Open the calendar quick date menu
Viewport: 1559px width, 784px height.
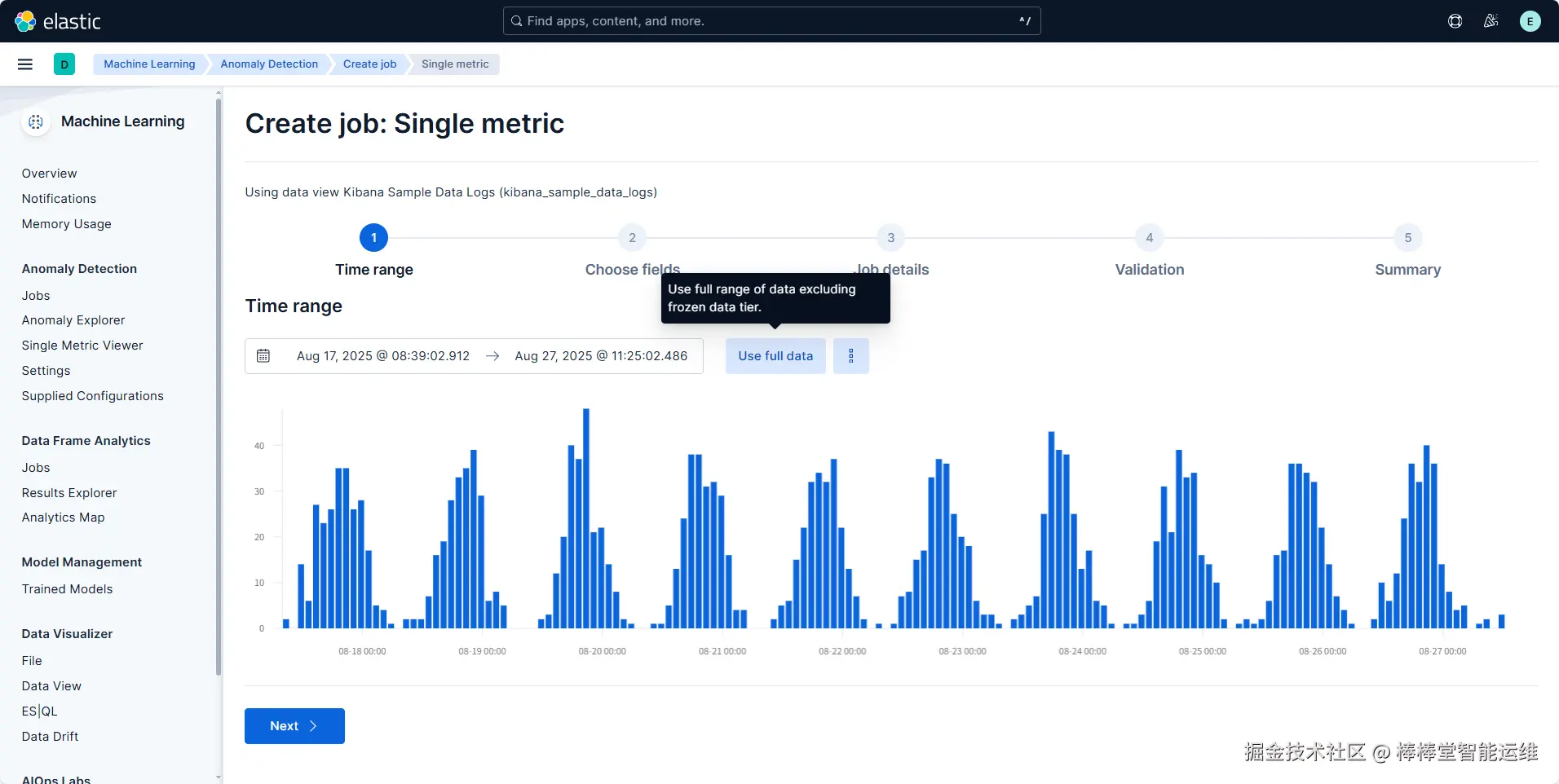click(x=263, y=356)
